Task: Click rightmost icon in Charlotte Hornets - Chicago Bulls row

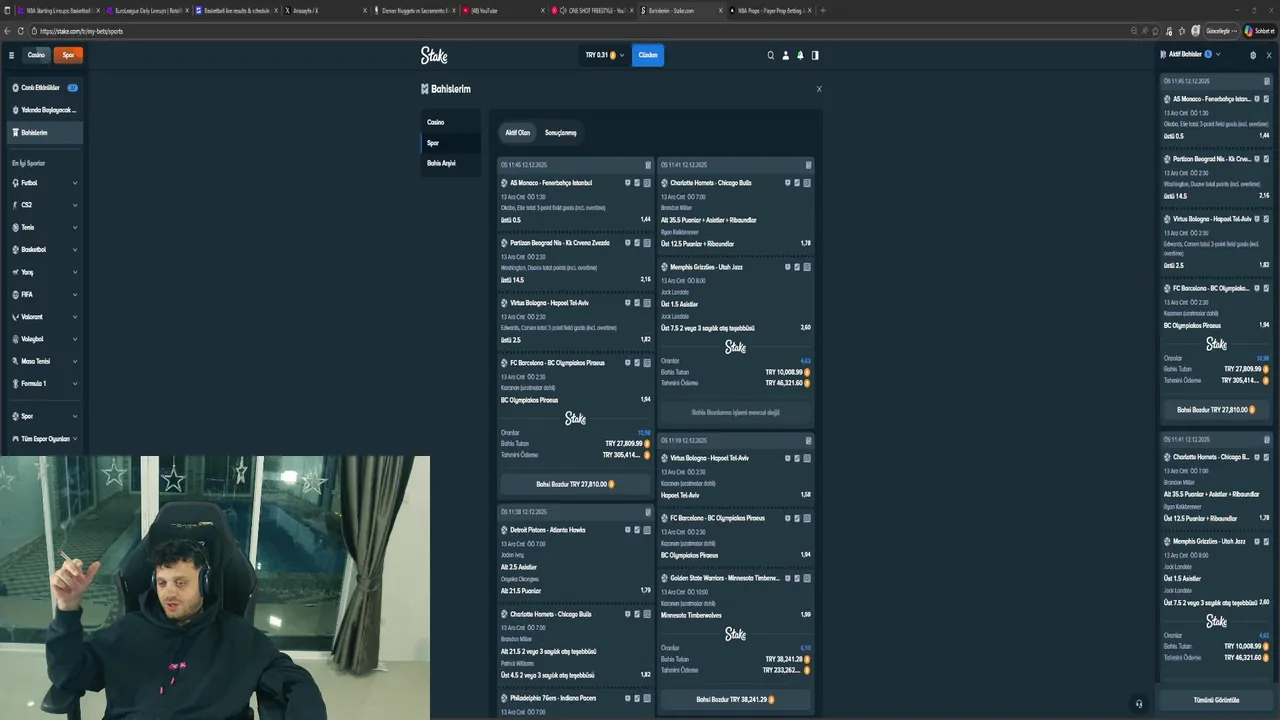Action: click(x=807, y=183)
